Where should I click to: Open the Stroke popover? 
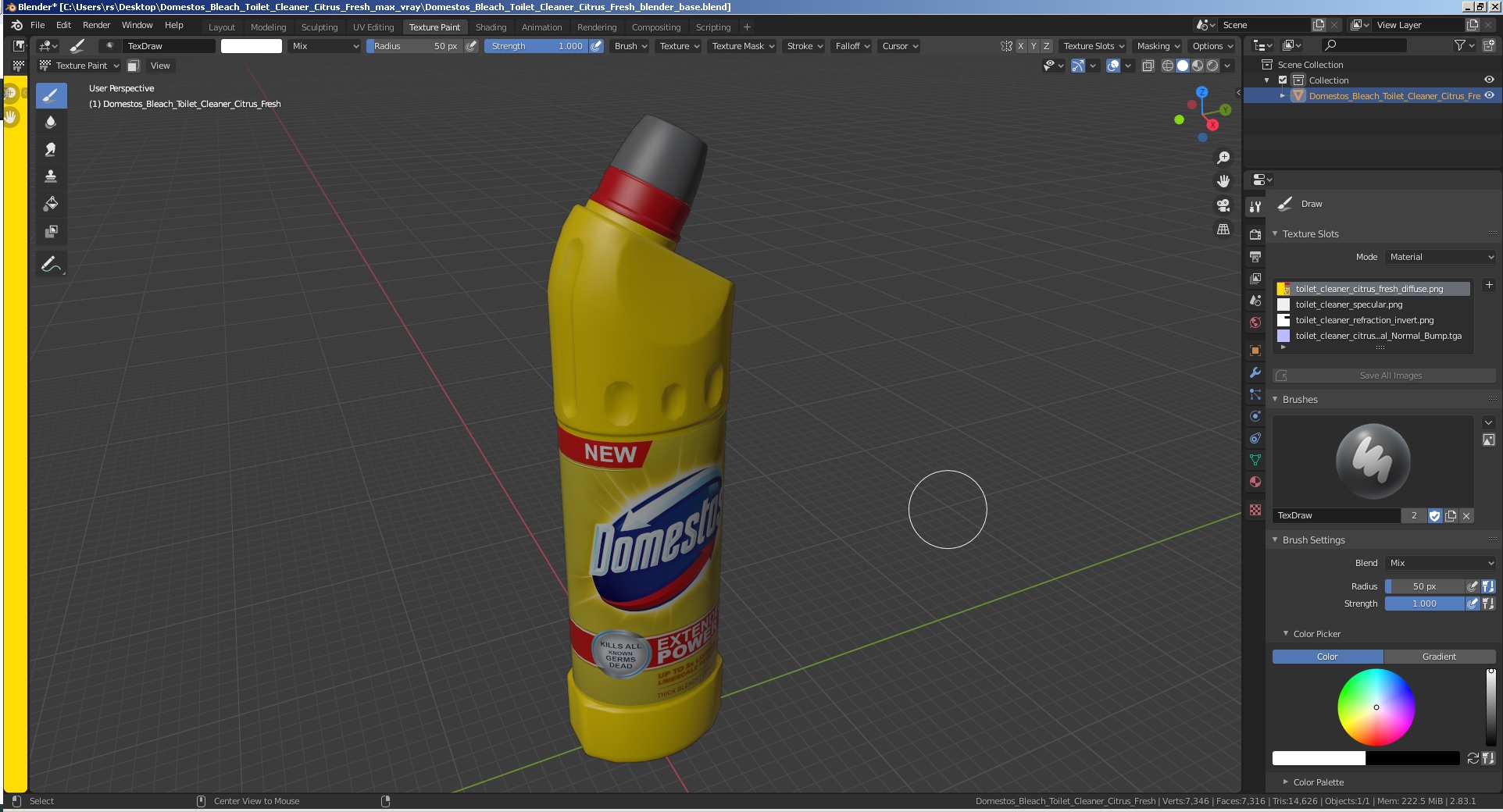tap(804, 46)
